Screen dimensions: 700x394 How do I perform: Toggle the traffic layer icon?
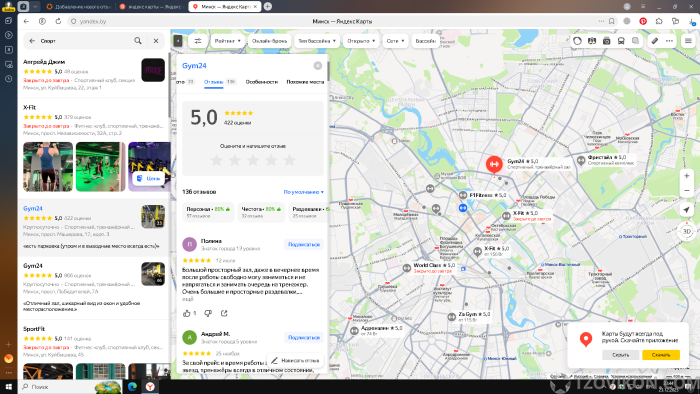pos(577,41)
